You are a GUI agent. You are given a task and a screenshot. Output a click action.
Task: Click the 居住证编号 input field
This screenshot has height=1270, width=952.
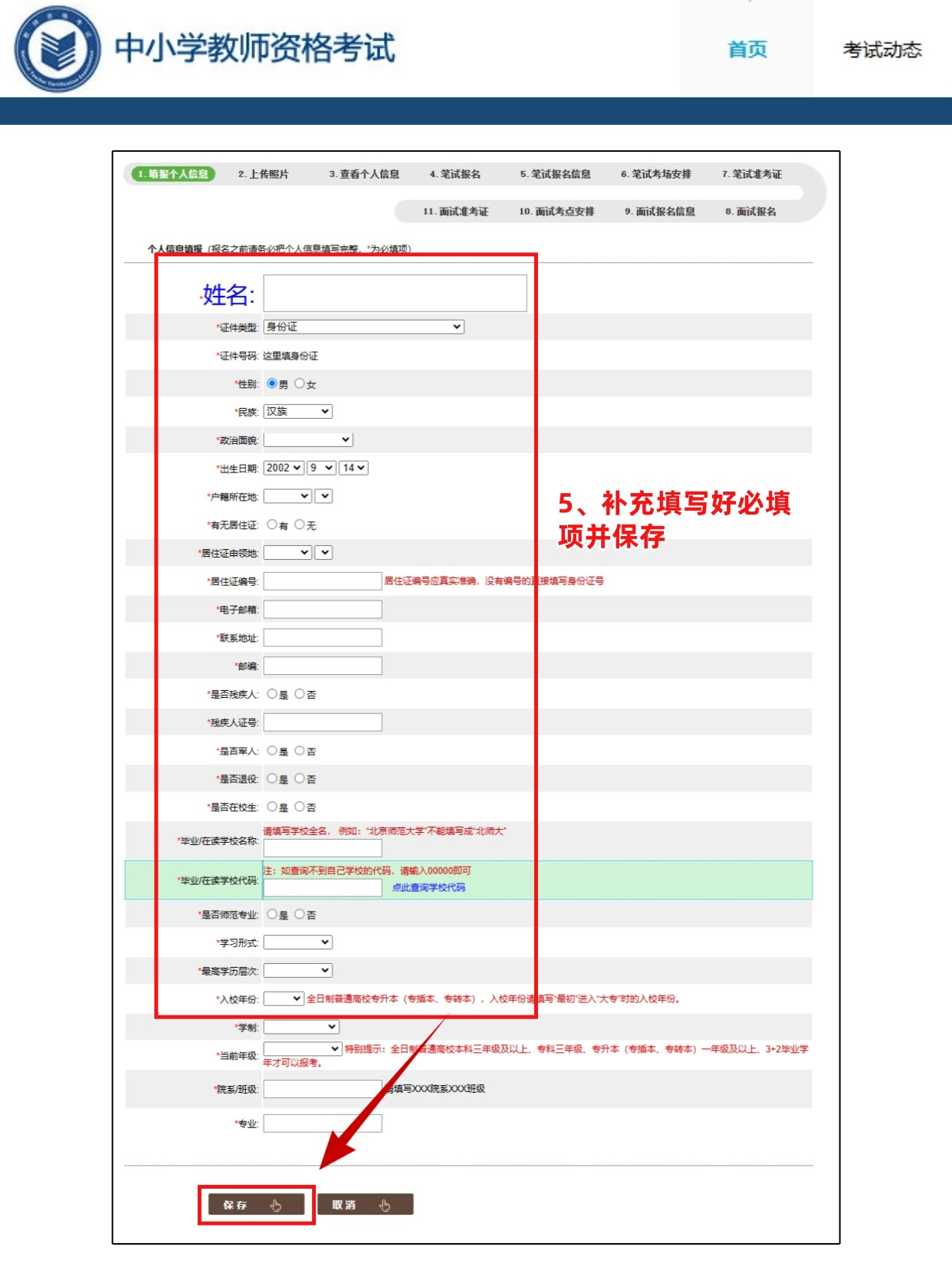coord(323,581)
